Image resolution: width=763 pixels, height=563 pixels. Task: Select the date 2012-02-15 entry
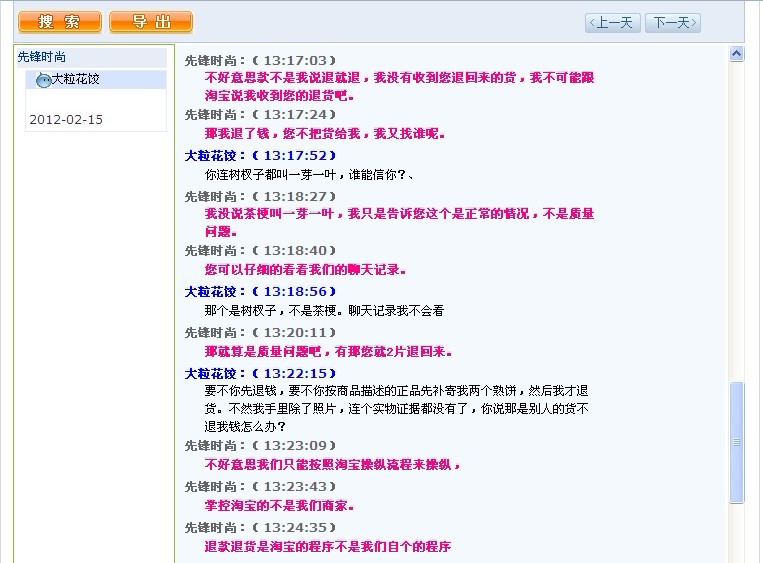[x=66, y=120]
